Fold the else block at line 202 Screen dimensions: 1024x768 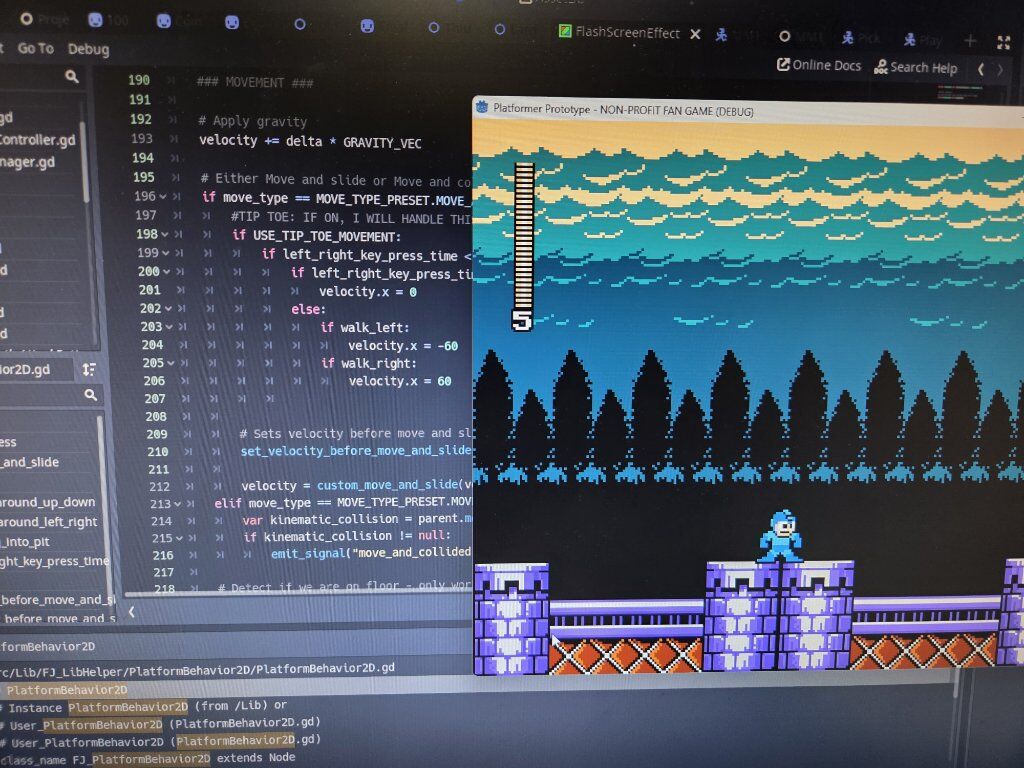point(168,308)
